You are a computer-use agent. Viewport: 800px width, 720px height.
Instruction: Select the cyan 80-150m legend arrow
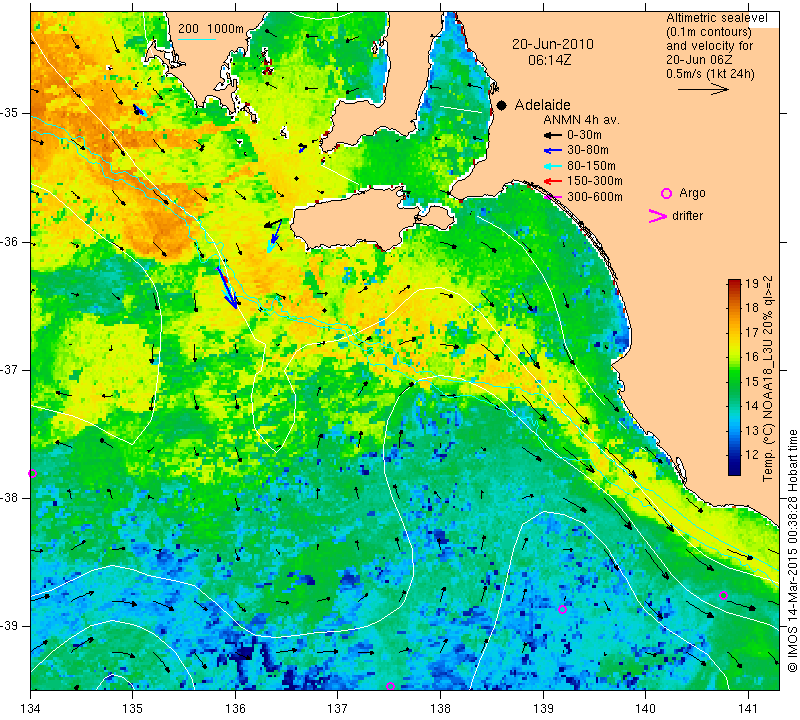[553, 166]
